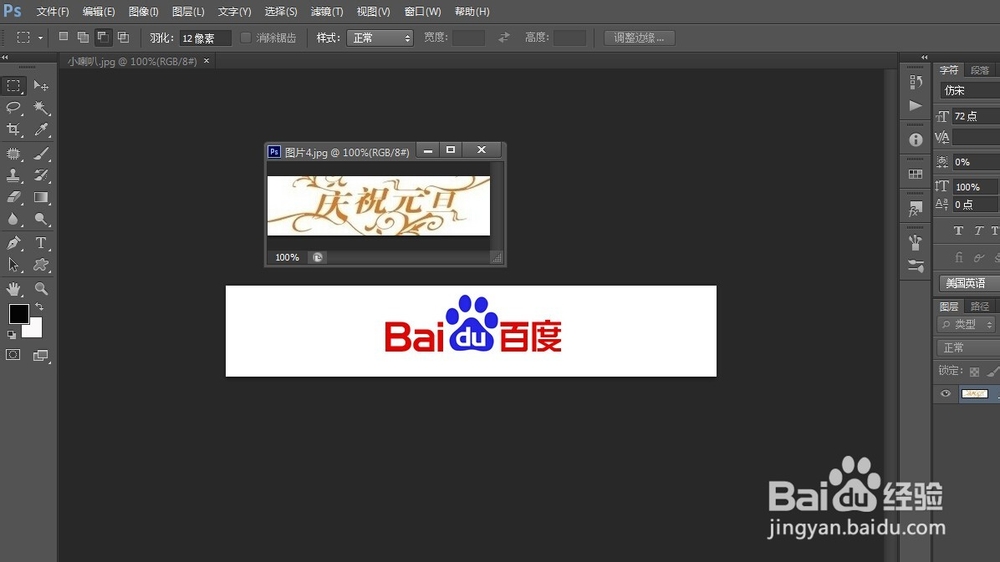Select the Clone Stamp tool
The width and height of the screenshot is (1000, 562).
click(13, 175)
